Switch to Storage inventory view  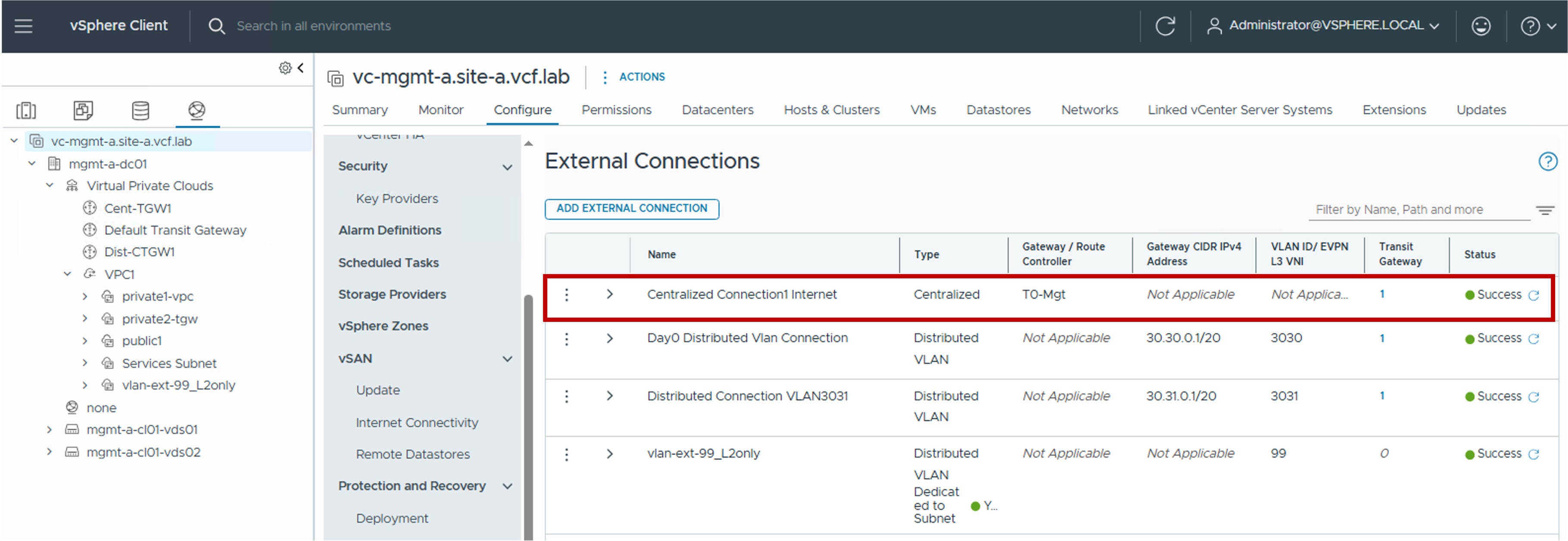pyautogui.click(x=140, y=110)
